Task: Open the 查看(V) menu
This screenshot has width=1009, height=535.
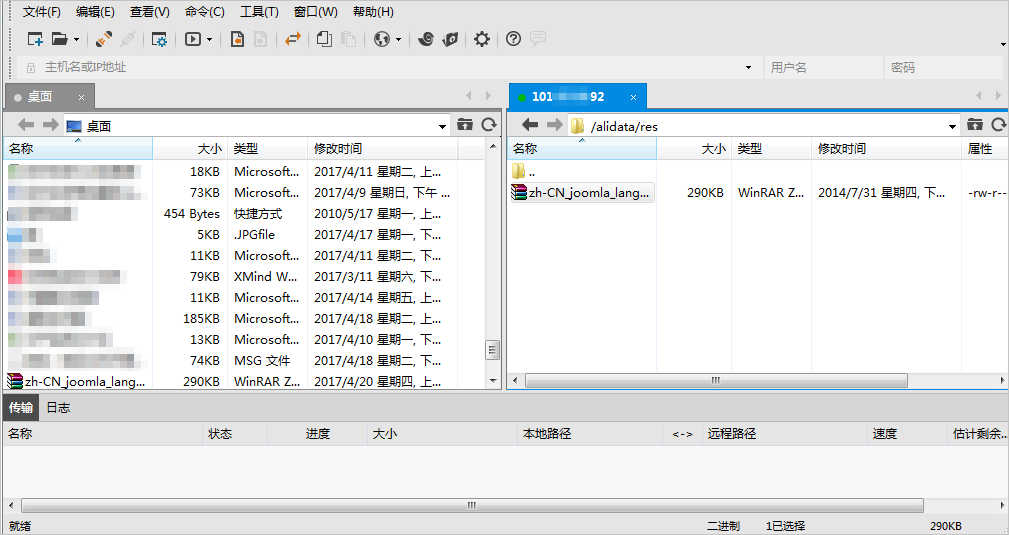Action: [150, 12]
